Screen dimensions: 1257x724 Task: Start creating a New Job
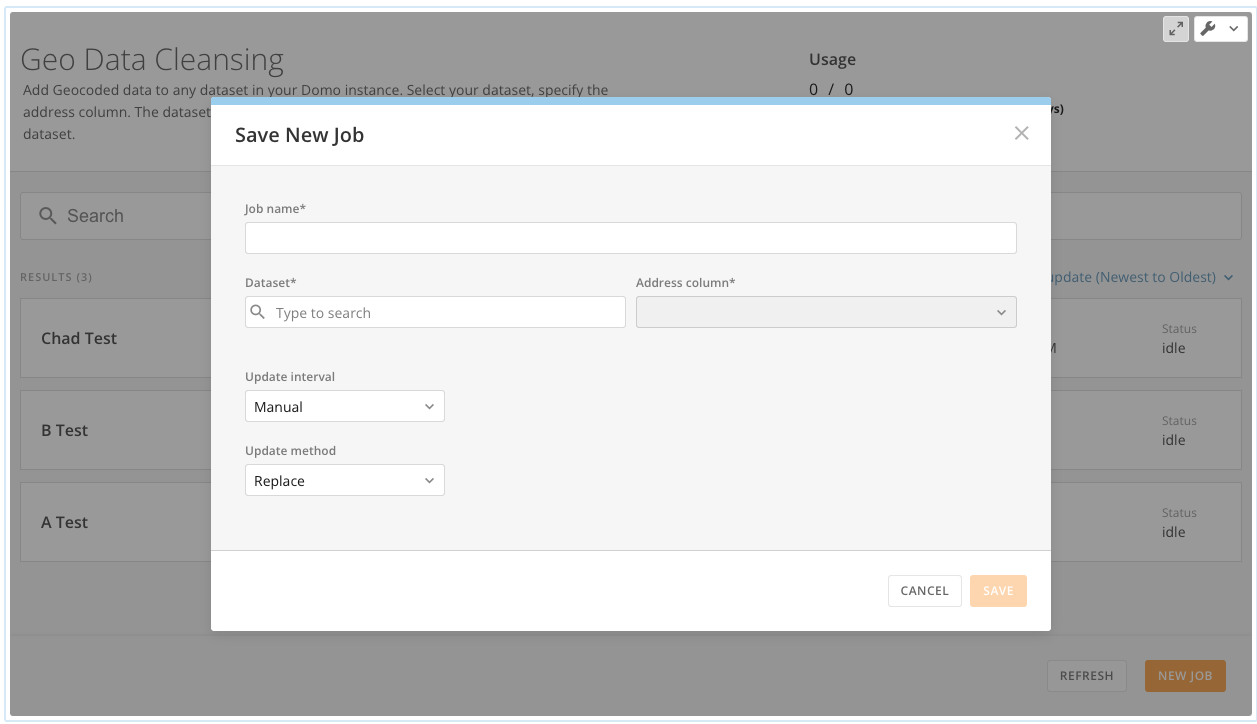1184,676
